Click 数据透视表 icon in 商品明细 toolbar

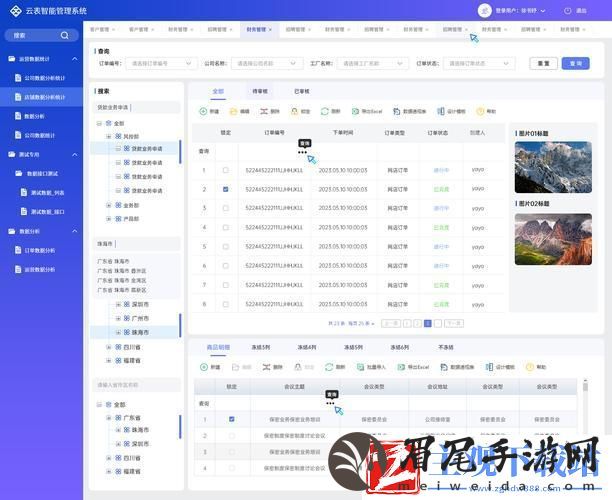[444, 367]
